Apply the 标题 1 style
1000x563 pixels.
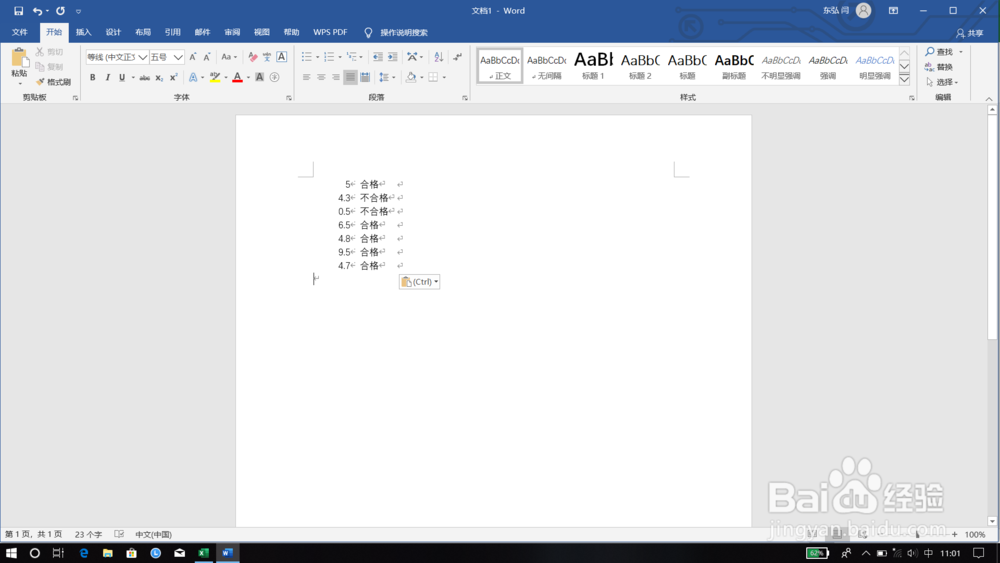click(593, 66)
